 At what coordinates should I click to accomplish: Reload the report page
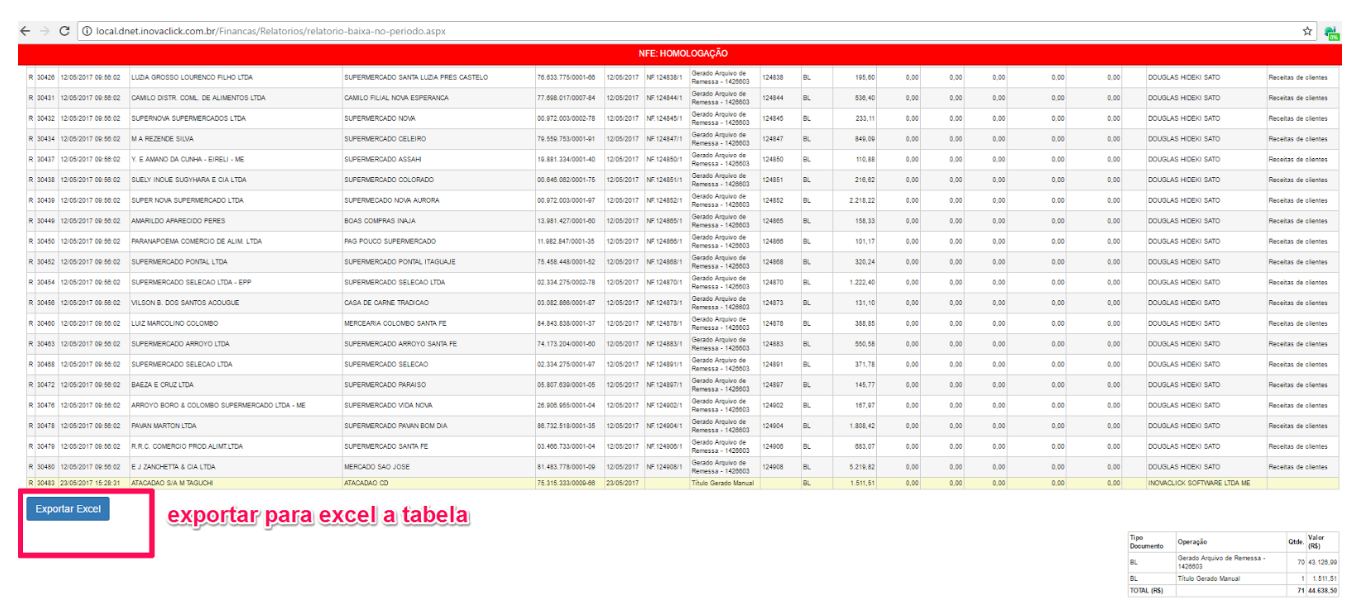[65, 31]
